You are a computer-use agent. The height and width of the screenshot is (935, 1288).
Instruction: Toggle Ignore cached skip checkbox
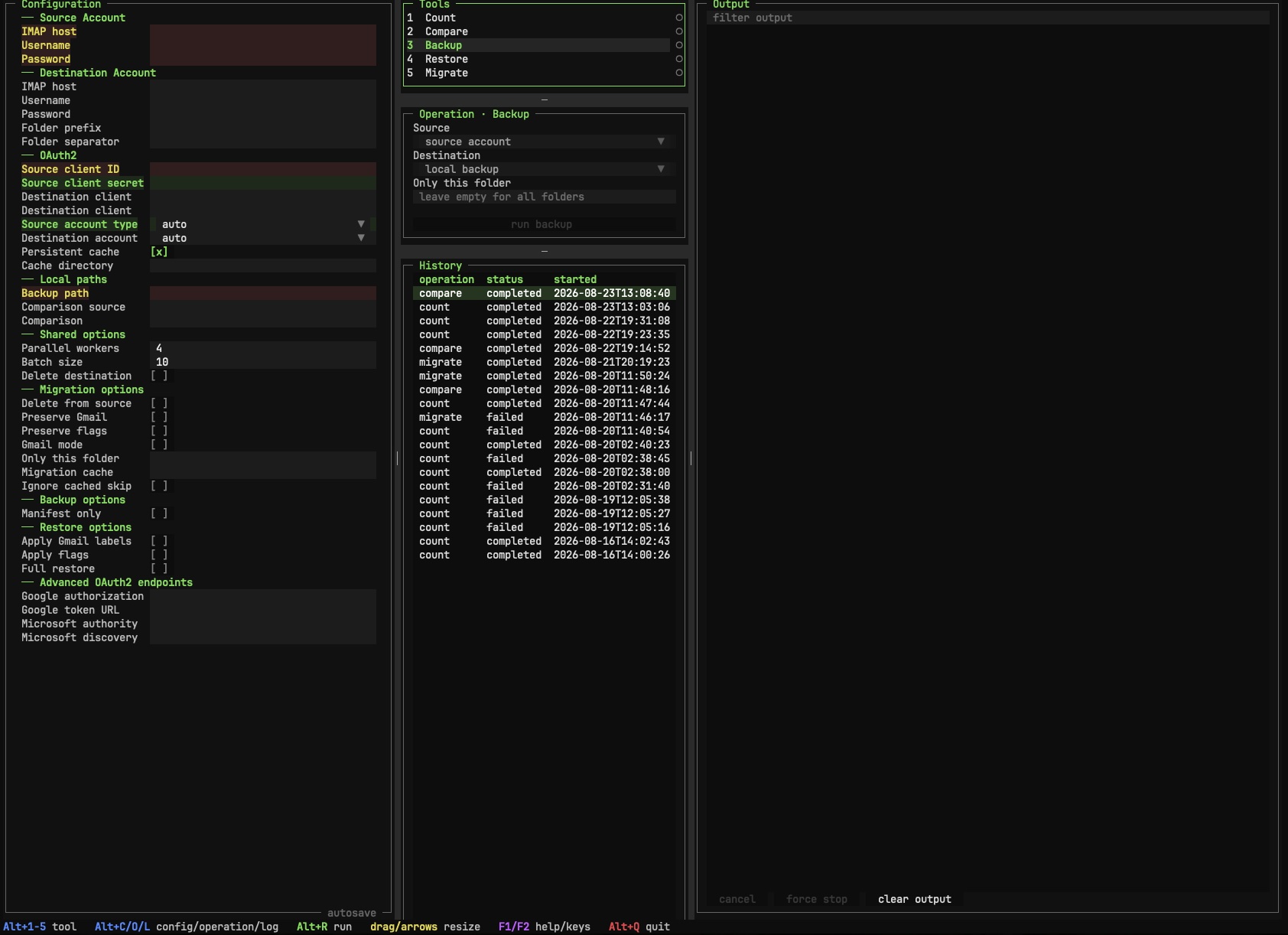(159, 486)
